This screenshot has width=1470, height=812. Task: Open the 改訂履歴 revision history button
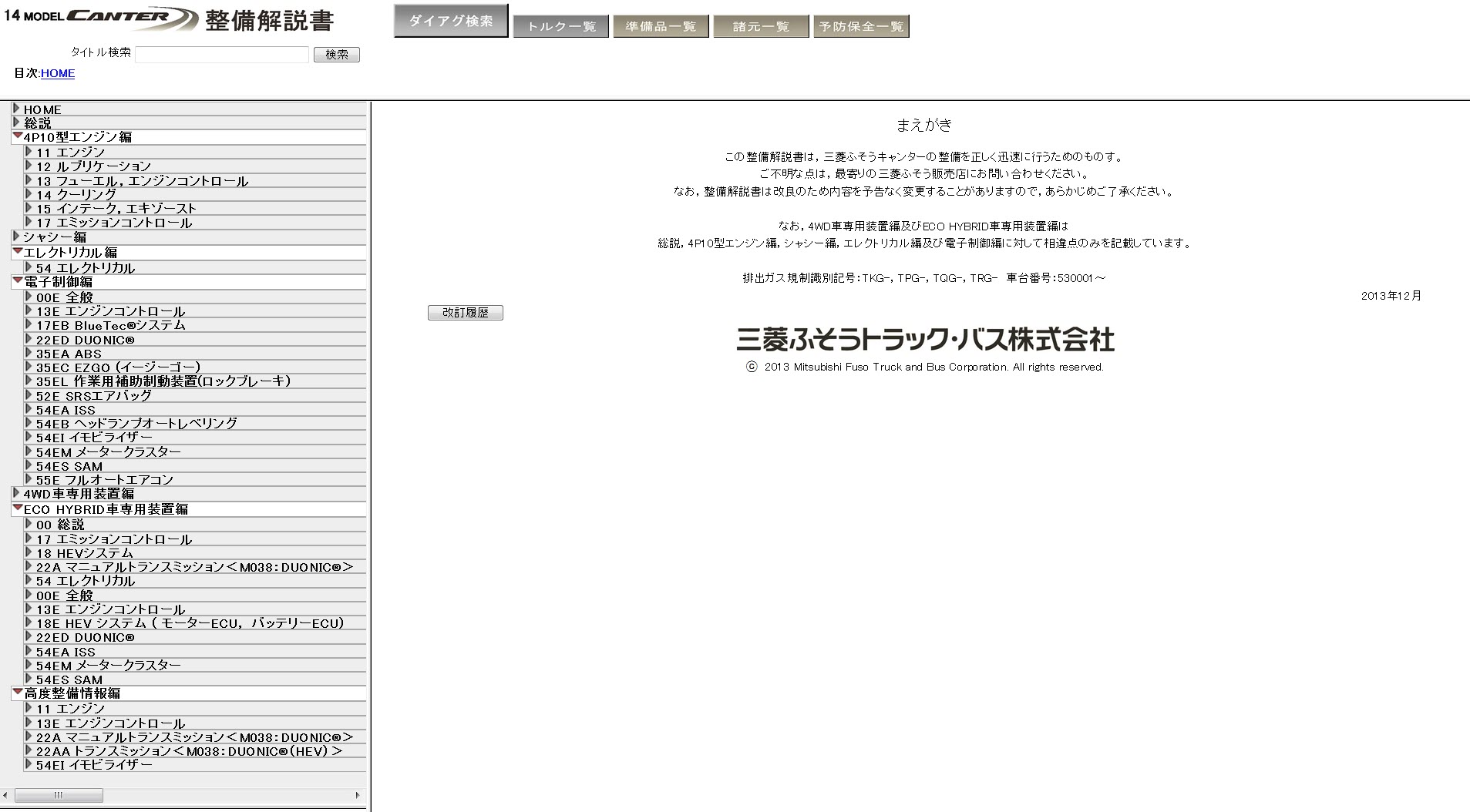(x=465, y=312)
